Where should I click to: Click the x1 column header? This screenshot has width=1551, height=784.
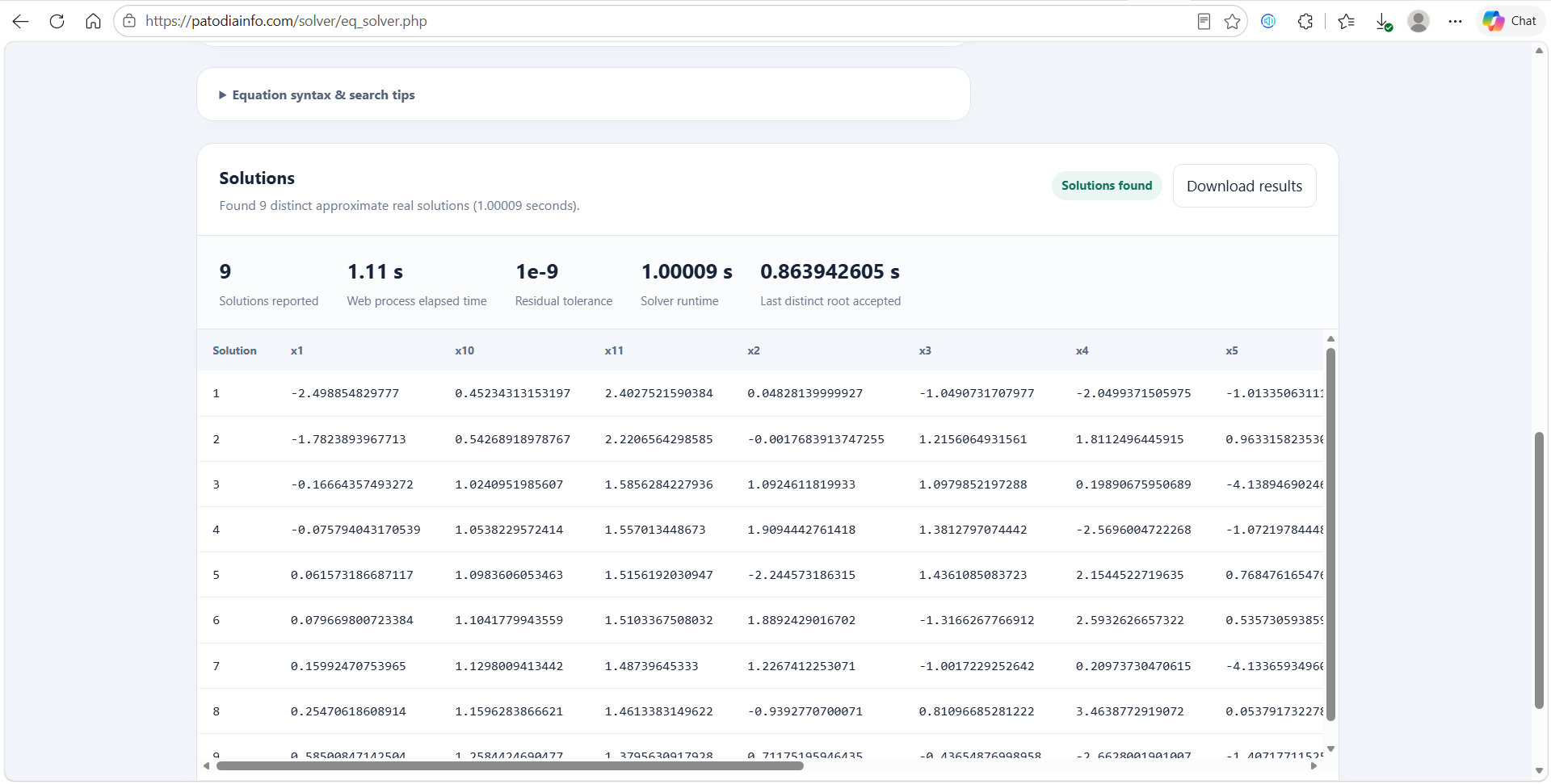296,350
